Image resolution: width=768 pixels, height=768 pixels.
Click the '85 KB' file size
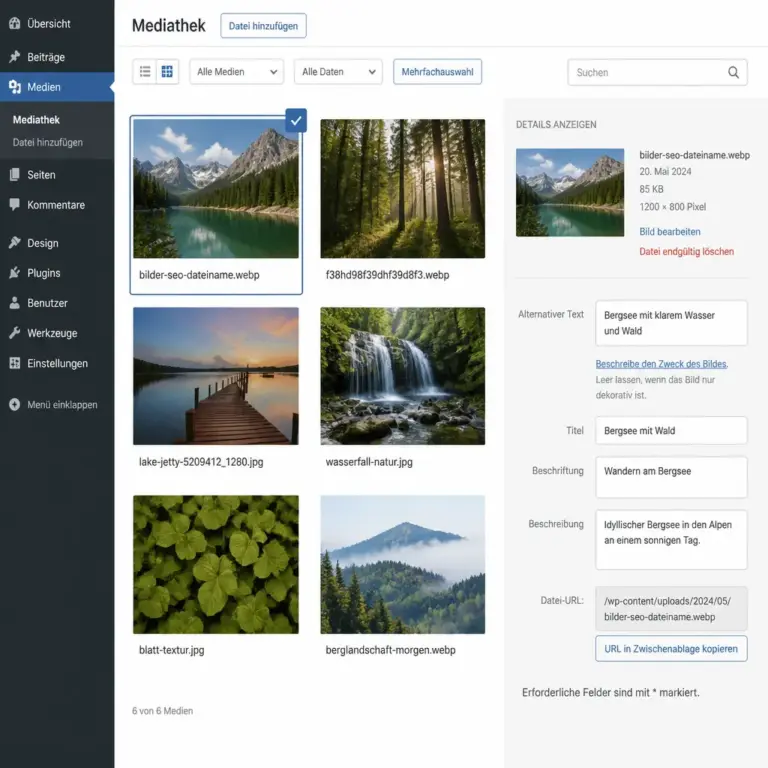coord(651,189)
